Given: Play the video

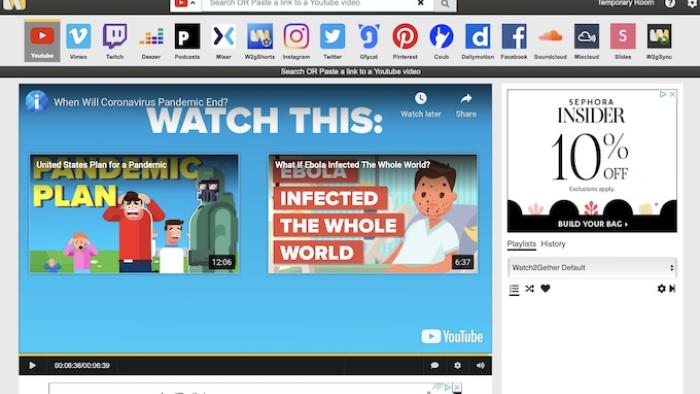Looking at the screenshot, I should (x=33, y=365).
